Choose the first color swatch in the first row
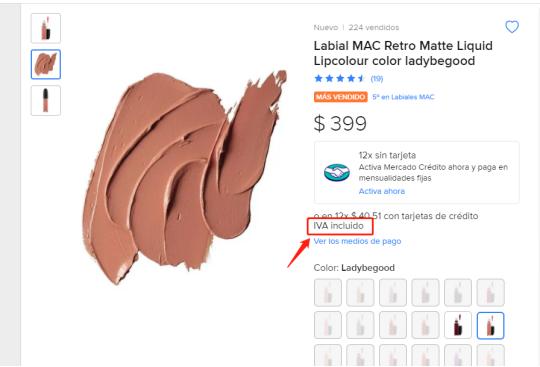 [x=328, y=293]
